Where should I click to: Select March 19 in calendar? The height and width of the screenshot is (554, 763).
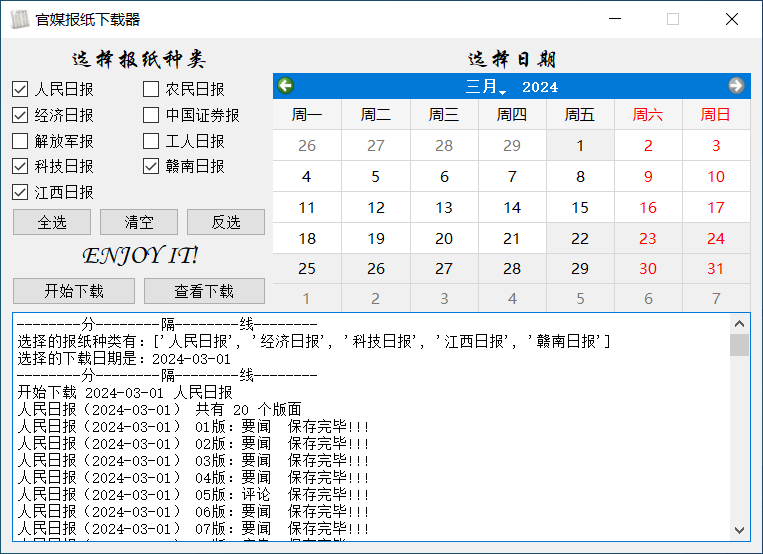coord(376,239)
